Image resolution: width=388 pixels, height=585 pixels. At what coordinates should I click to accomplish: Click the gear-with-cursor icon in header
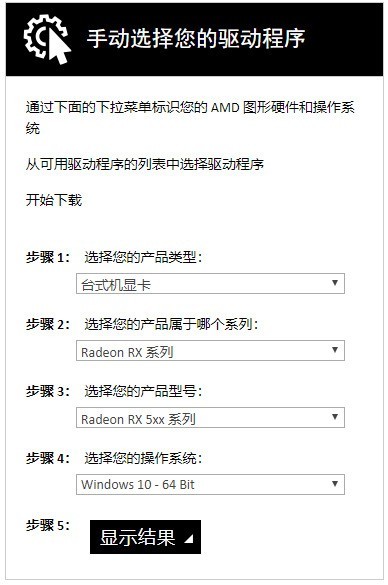click(x=47, y=39)
